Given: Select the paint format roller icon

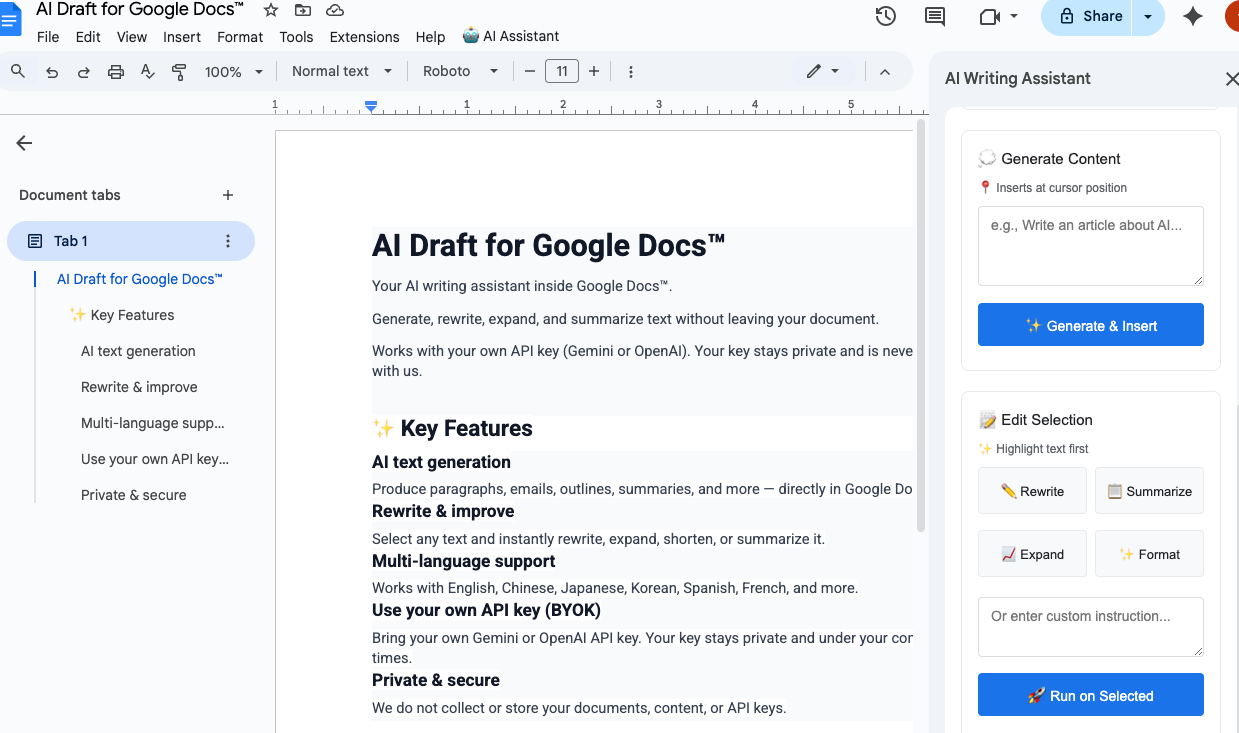Looking at the screenshot, I should click(180, 72).
